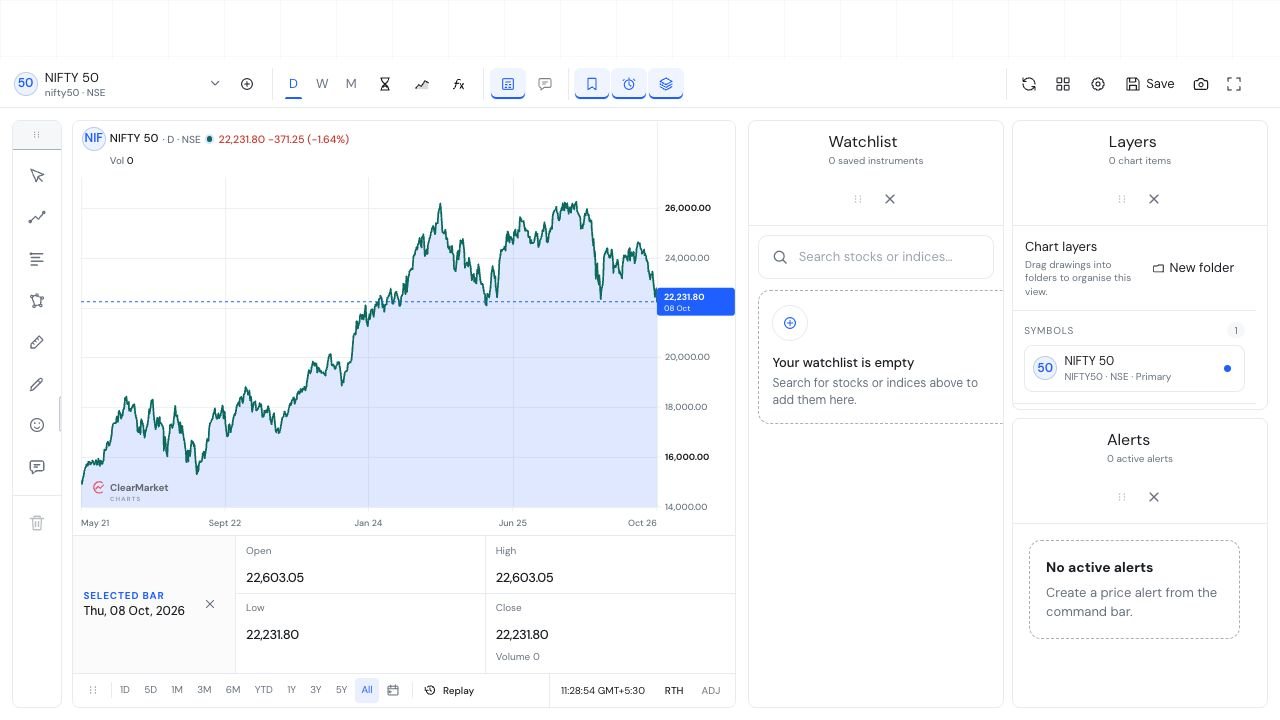Delete drawings with the trash icon
Screen dimensions: 1280x720
pyautogui.click(x=37, y=523)
